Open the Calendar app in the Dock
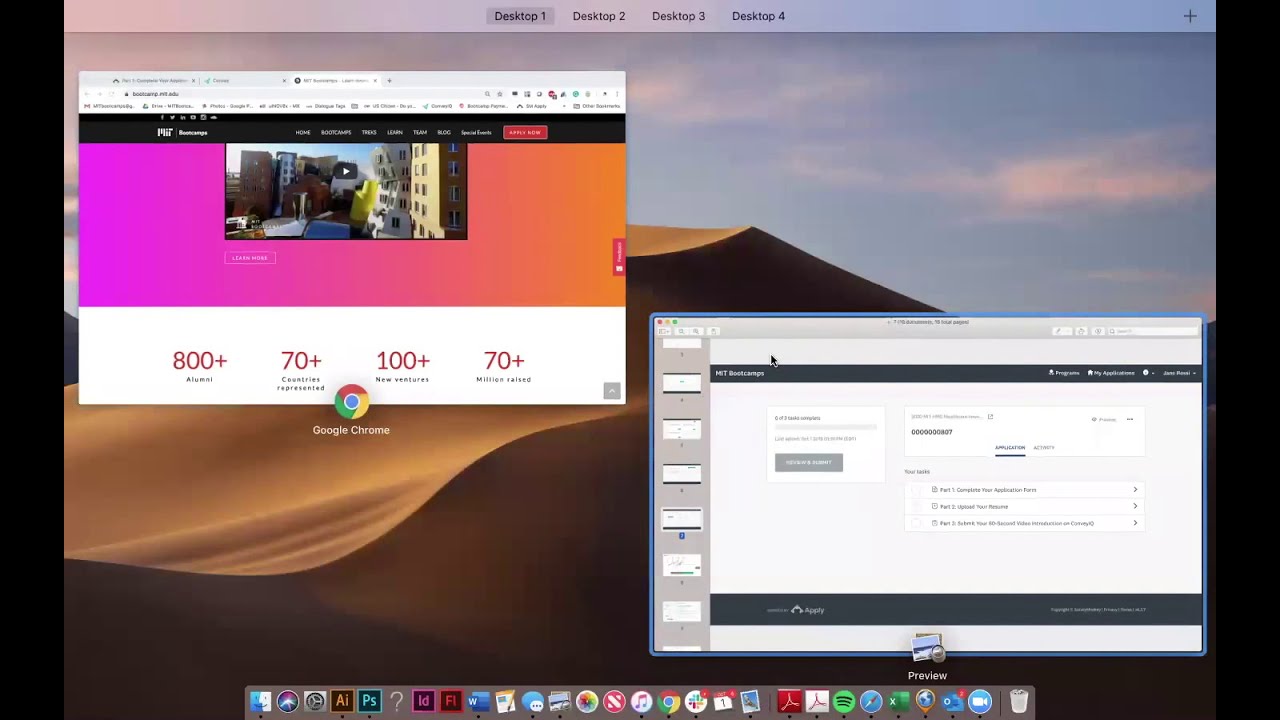This screenshot has height=720, width=1280. tap(723, 702)
